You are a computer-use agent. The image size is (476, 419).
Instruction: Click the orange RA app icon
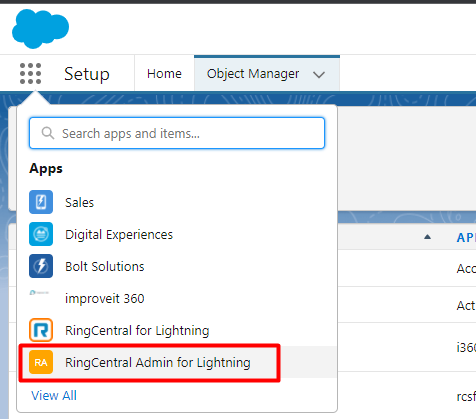pos(41,362)
